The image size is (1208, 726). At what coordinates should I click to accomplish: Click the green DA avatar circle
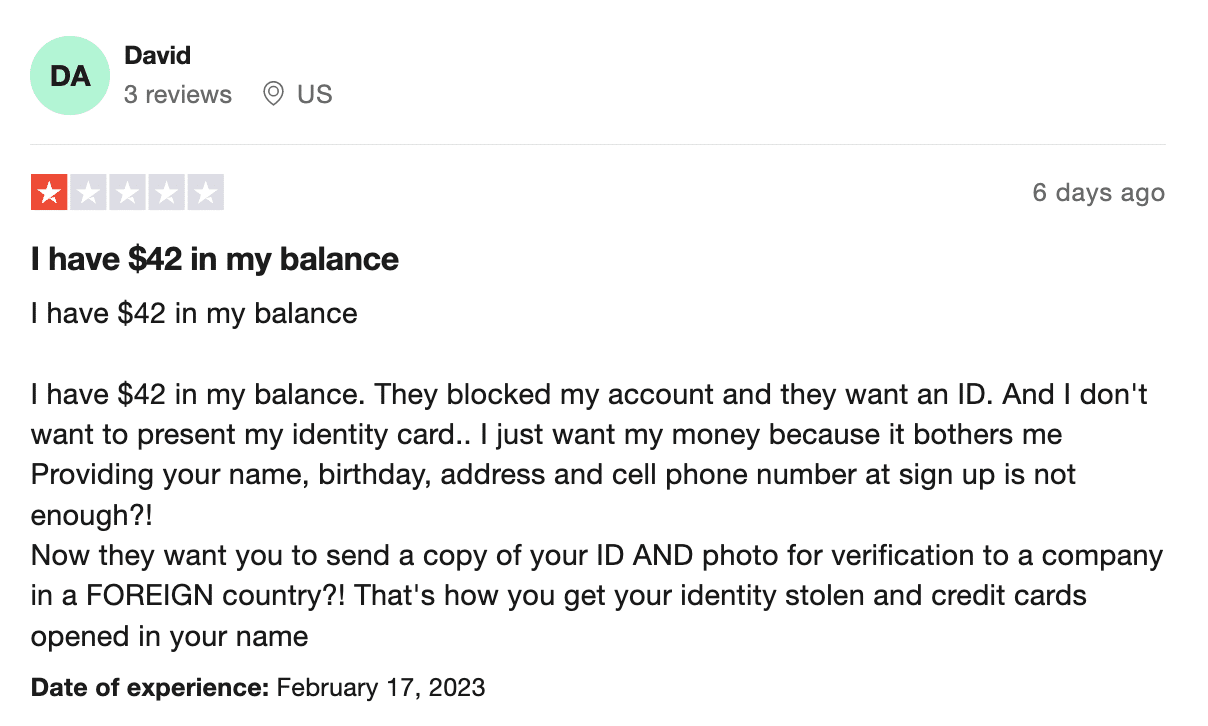[70, 75]
